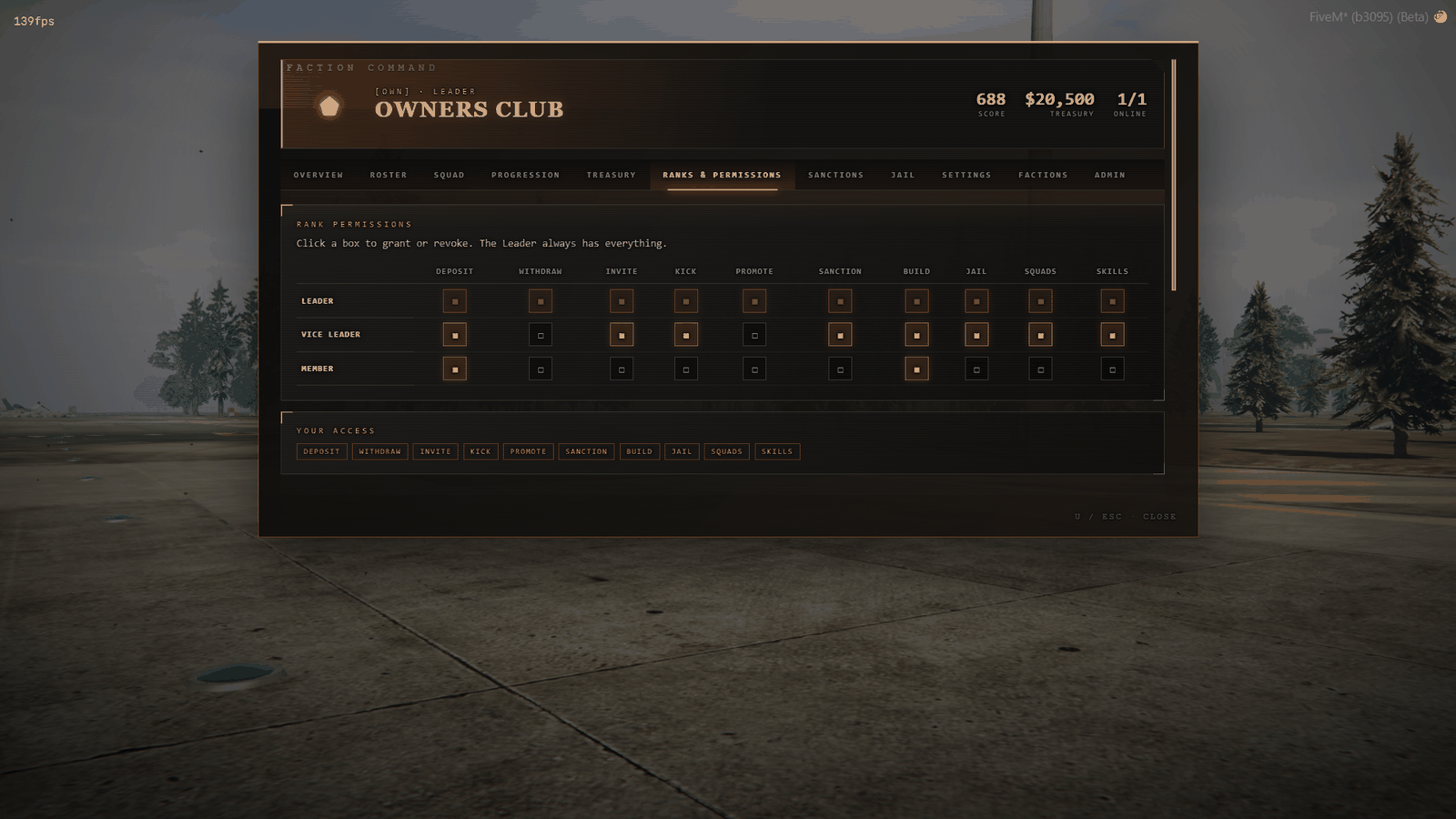
Task: Click the $20,500 treasury value
Action: coord(1059,99)
